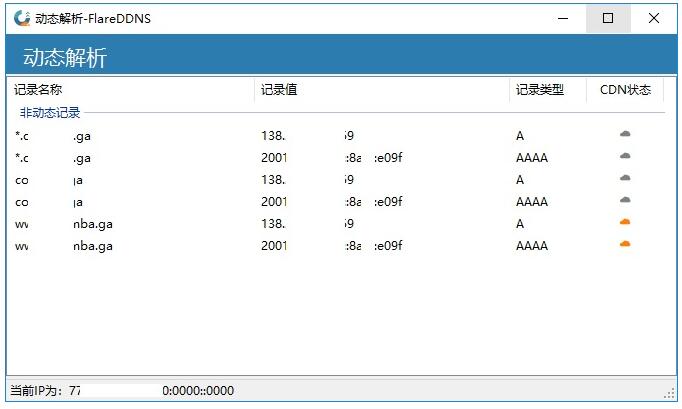This screenshot has width=682, height=409.
Task: Minimize the FlareDDNS window
Action: click(563, 18)
